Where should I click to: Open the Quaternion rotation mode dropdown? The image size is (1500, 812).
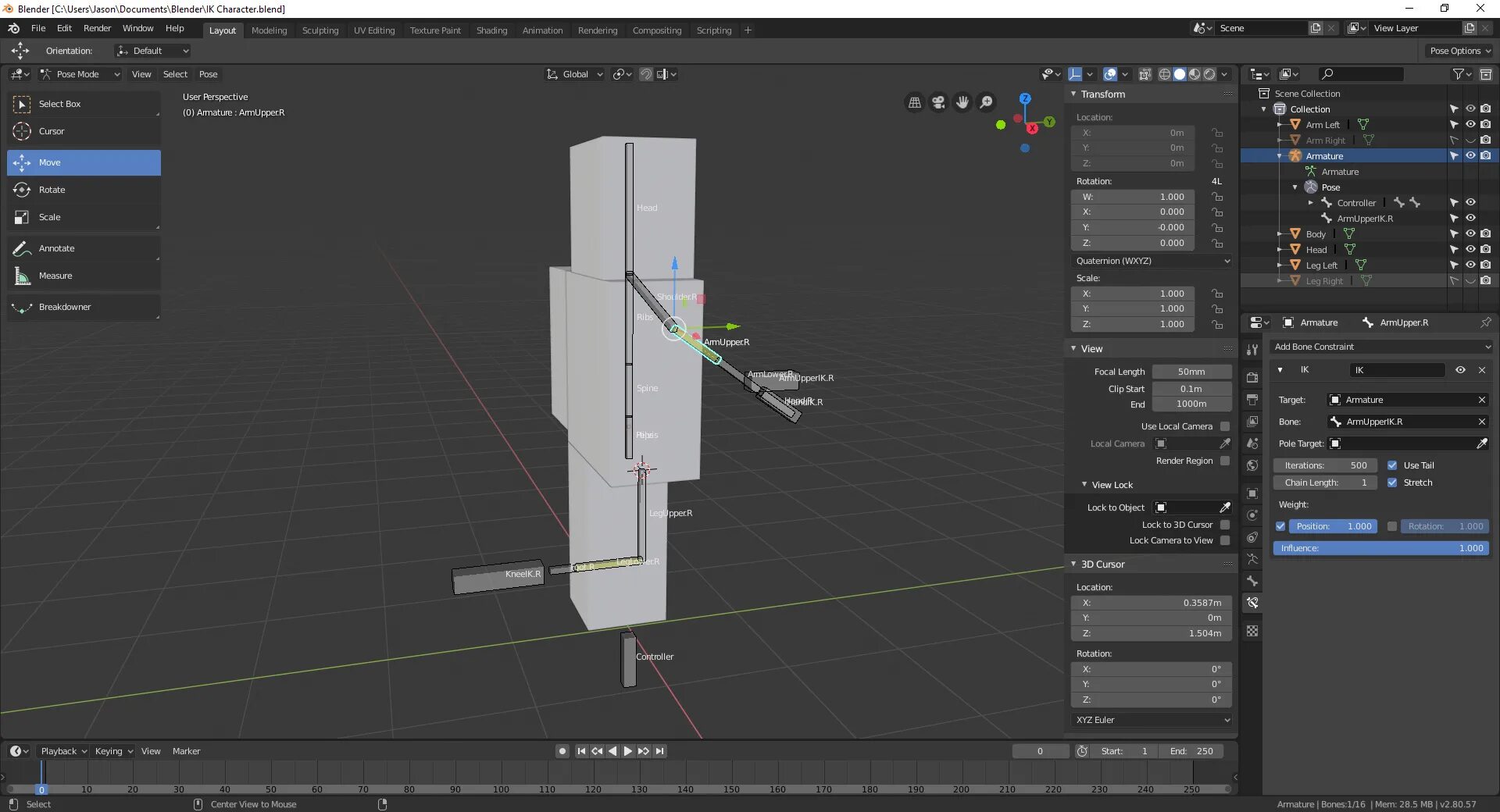1152,261
